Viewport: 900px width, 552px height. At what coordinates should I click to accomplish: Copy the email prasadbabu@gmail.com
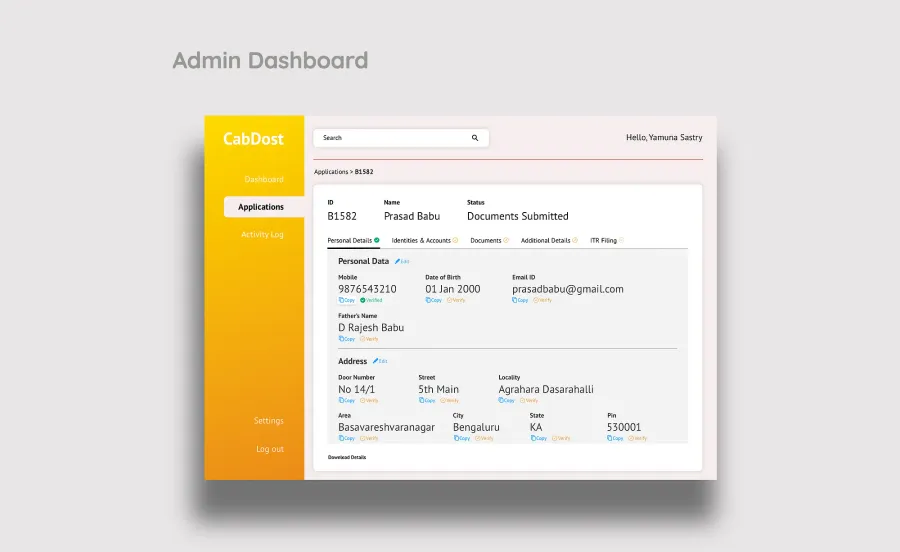pos(520,300)
